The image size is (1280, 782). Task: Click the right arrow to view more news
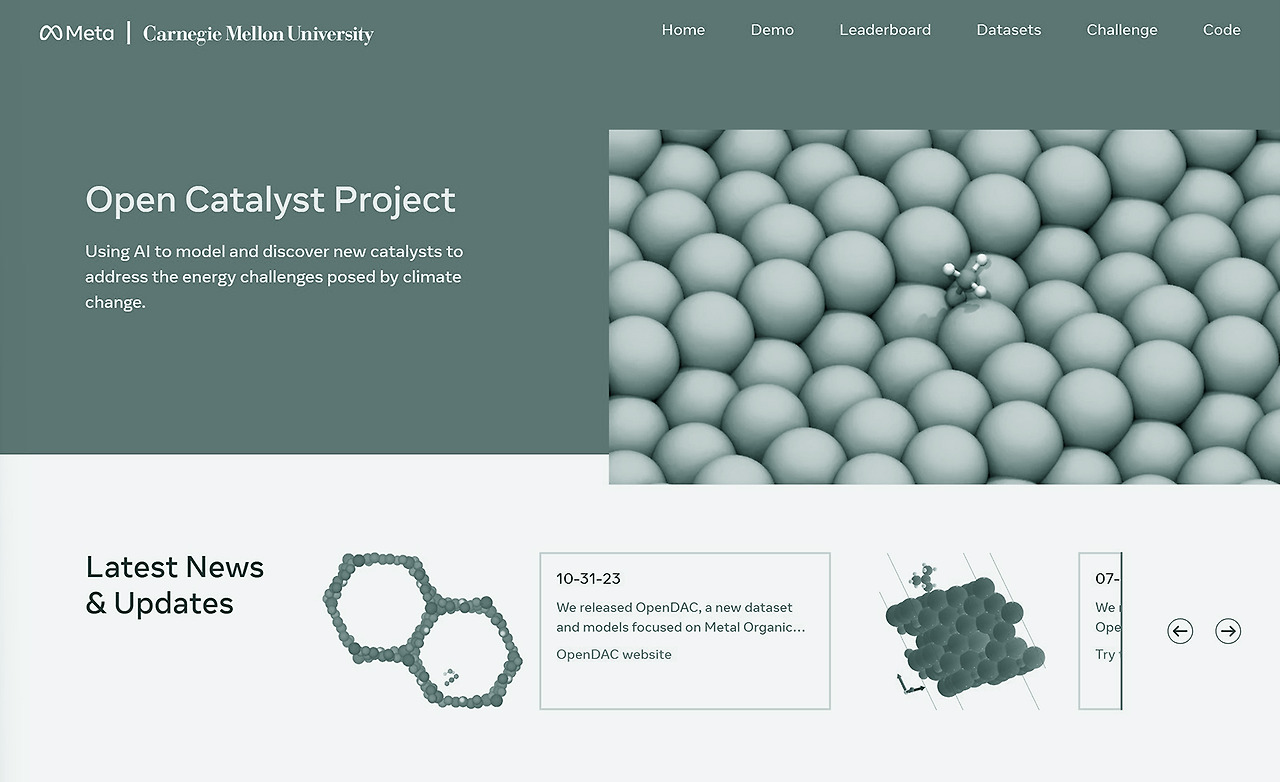point(1228,631)
